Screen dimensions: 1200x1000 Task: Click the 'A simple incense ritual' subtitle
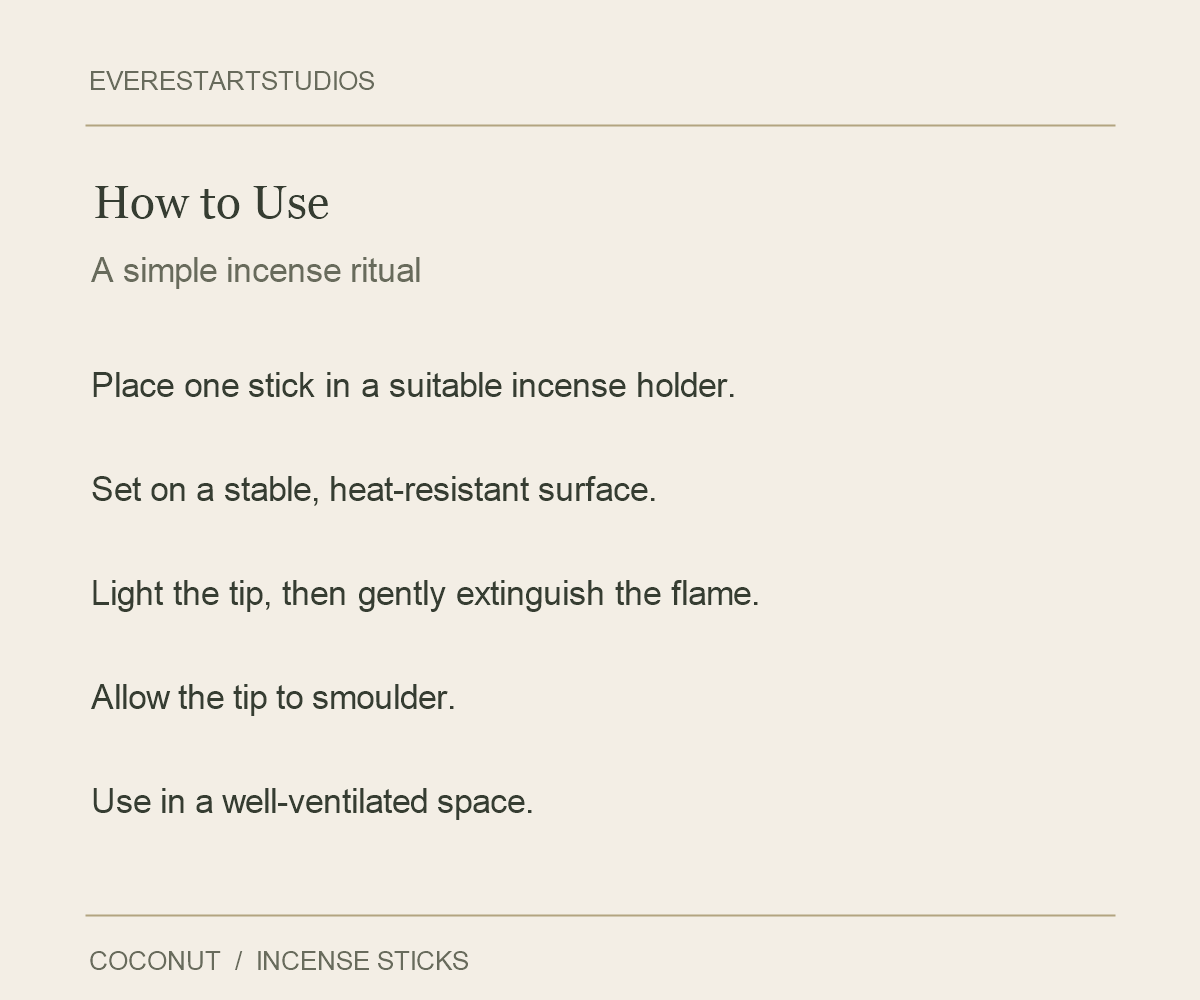click(256, 271)
